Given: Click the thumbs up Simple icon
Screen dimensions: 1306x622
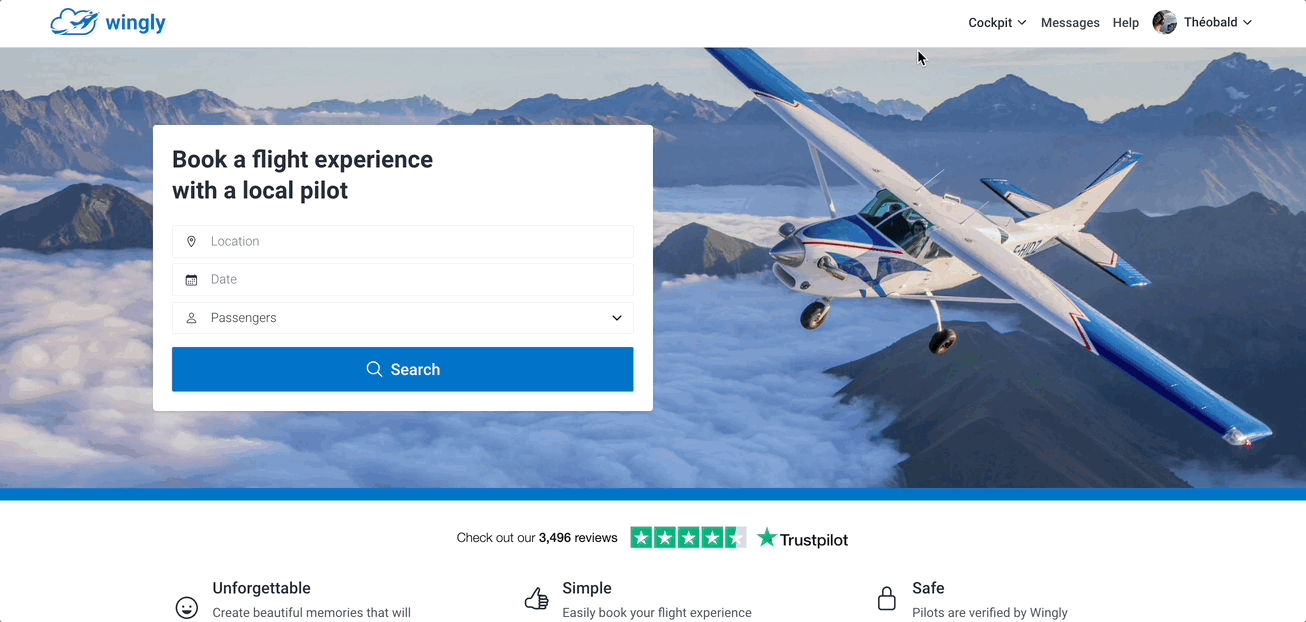Looking at the screenshot, I should (x=537, y=599).
